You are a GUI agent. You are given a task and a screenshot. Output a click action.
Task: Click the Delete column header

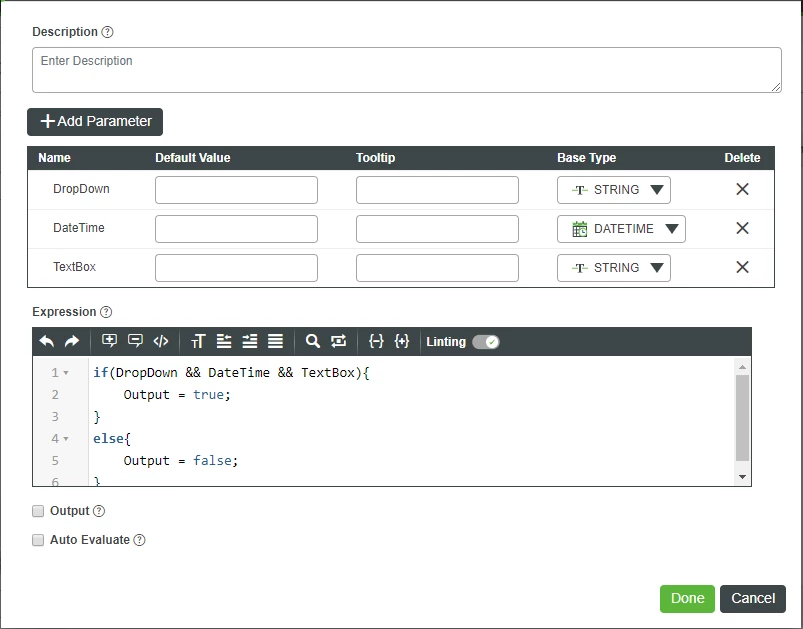pos(742,158)
